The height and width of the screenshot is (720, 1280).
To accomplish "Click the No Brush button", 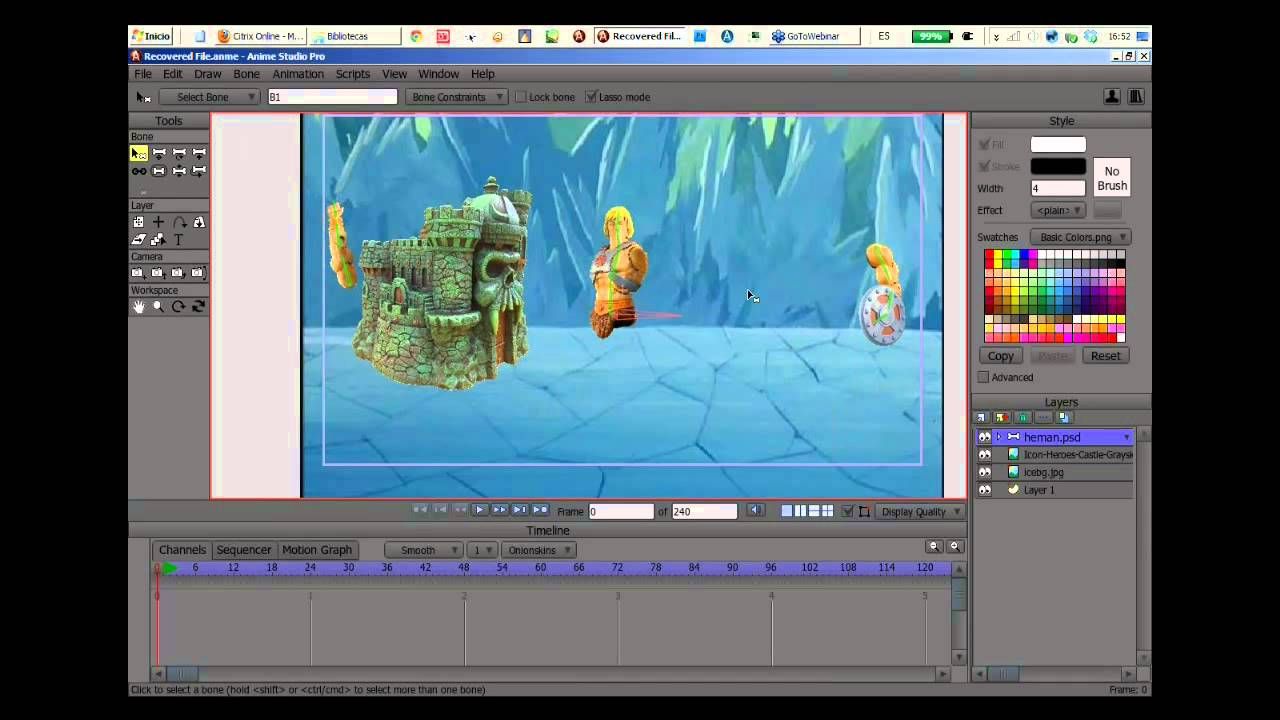I will click(1111, 178).
